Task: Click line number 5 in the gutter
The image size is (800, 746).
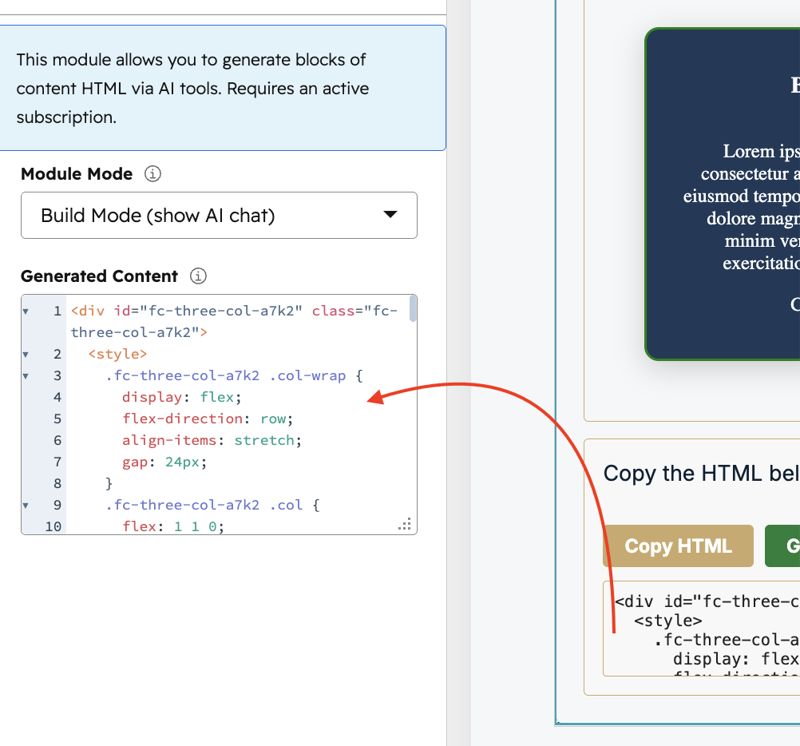Action: point(57,419)
